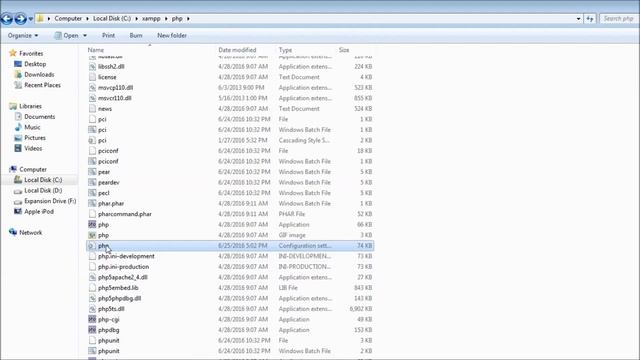Select the php5ts.dll file name
This screenshot has width=640, height=360.
click(x=111, y=309)
